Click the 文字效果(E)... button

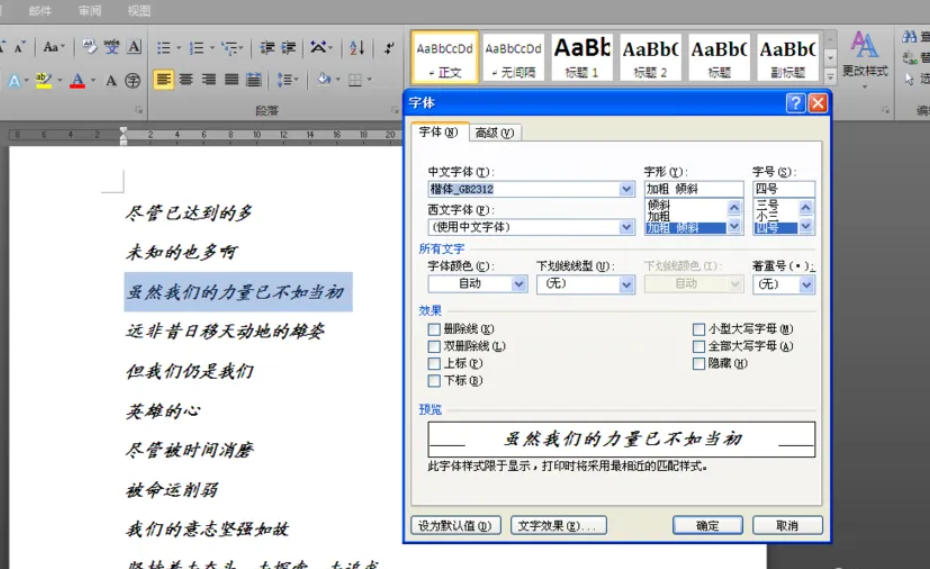coord(558,526)
